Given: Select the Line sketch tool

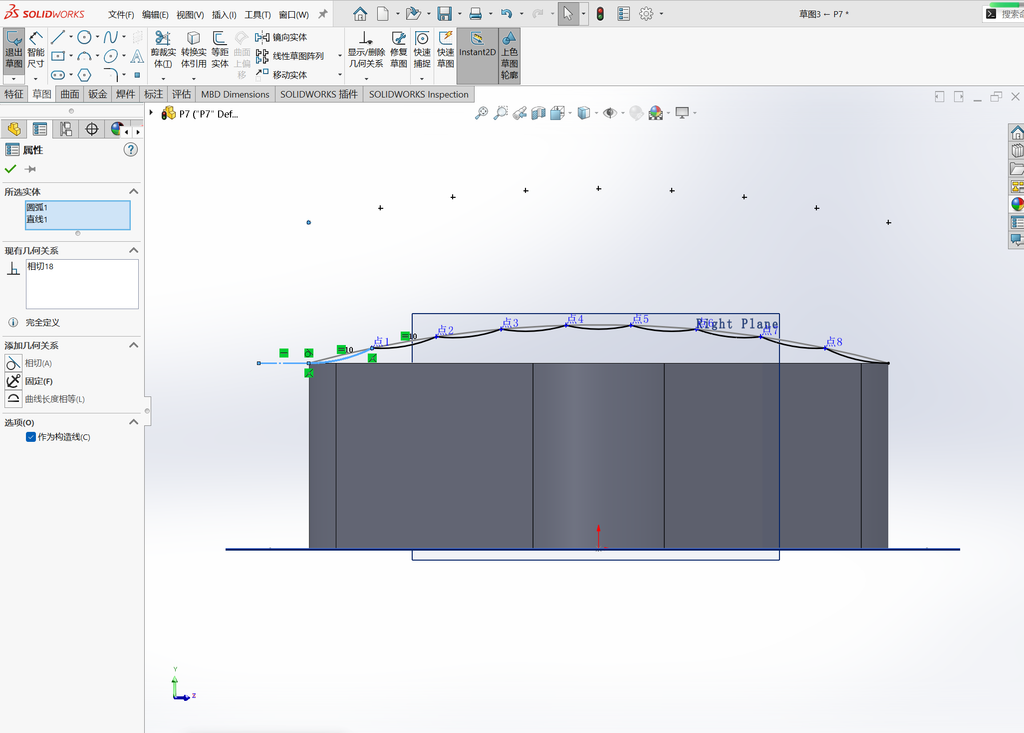Looking at the screenshot, I should click(58, 37).
